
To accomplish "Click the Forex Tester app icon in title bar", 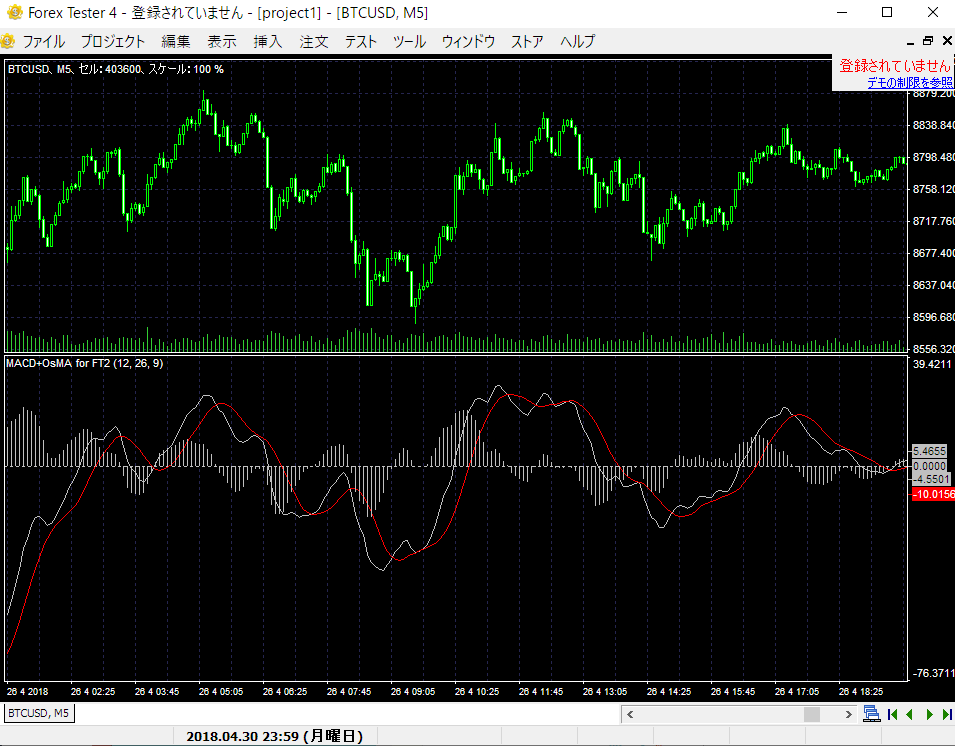I will point(14,12).
